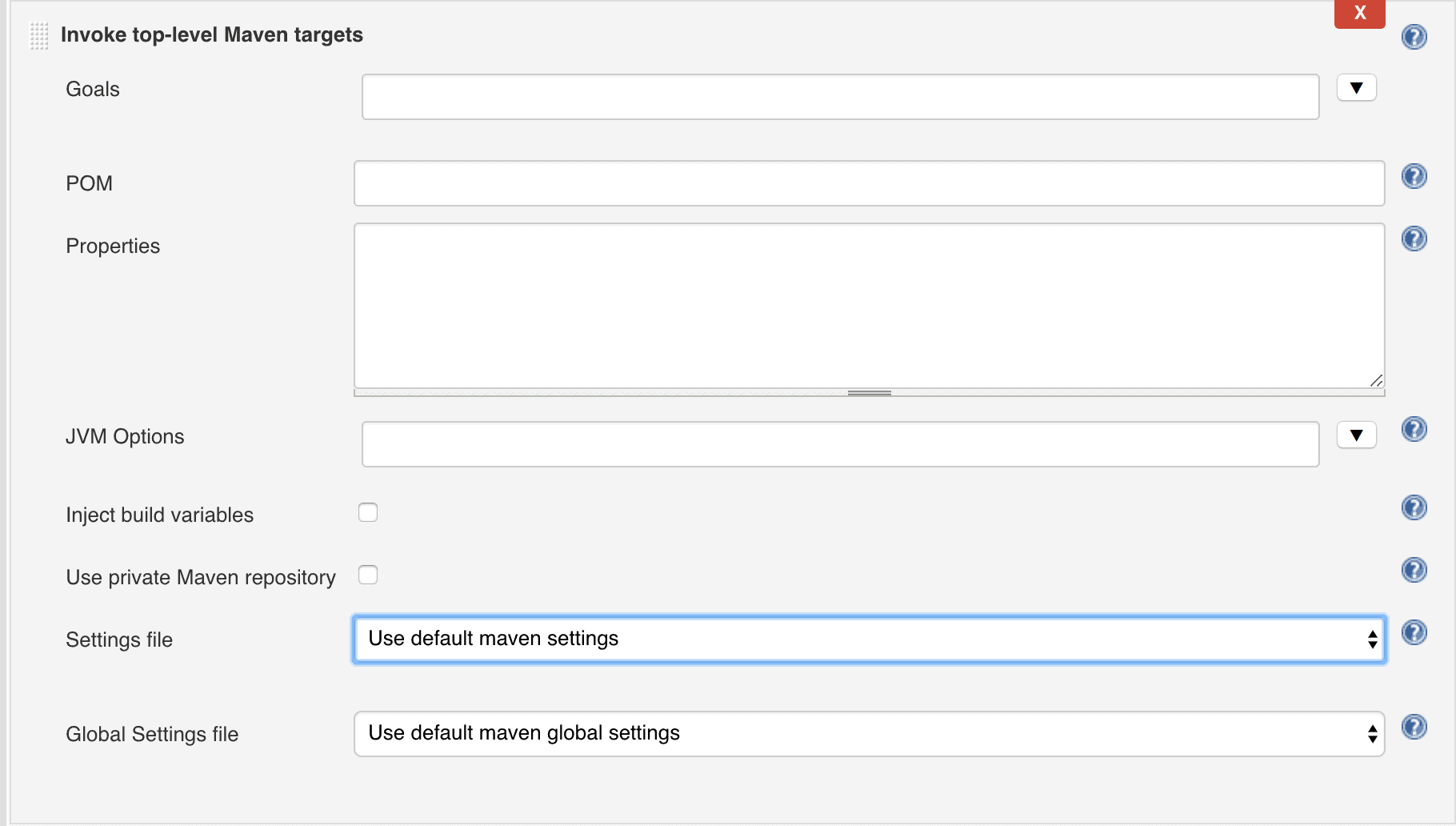
Task: Enable Inject build variables checkbox
Action: point(368,512)
